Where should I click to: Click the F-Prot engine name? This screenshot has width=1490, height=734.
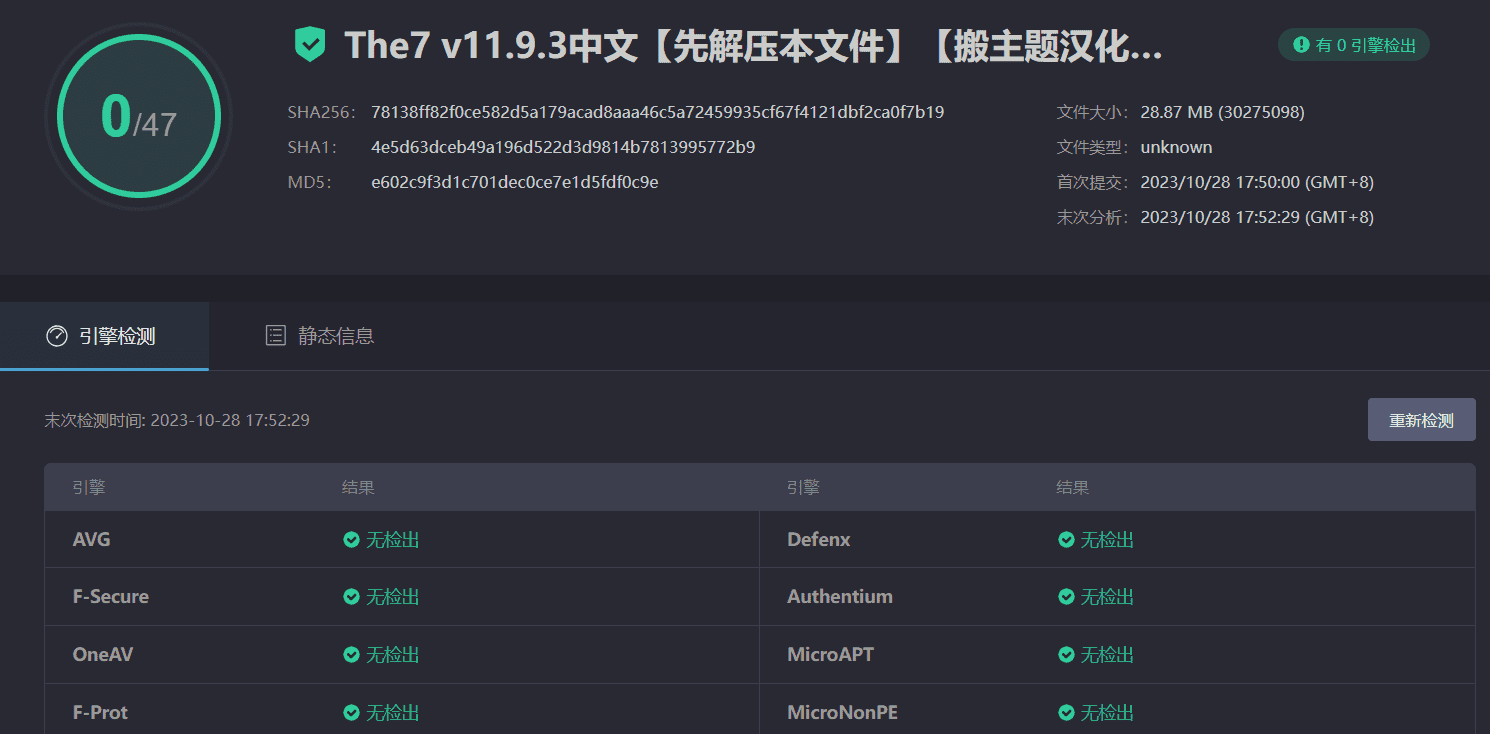point(100,713)
